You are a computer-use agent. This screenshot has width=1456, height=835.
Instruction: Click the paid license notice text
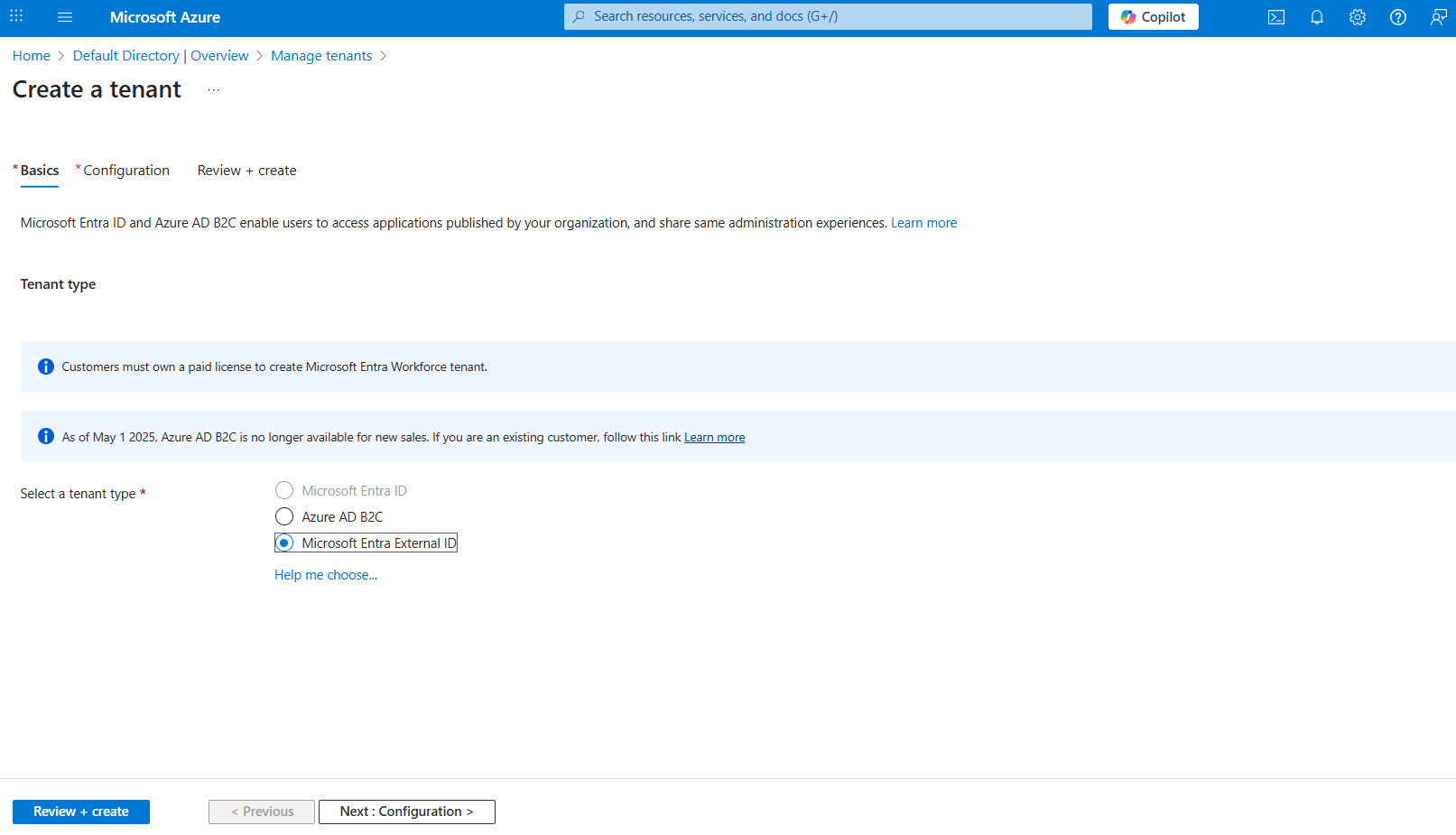[x=274, y=366]
